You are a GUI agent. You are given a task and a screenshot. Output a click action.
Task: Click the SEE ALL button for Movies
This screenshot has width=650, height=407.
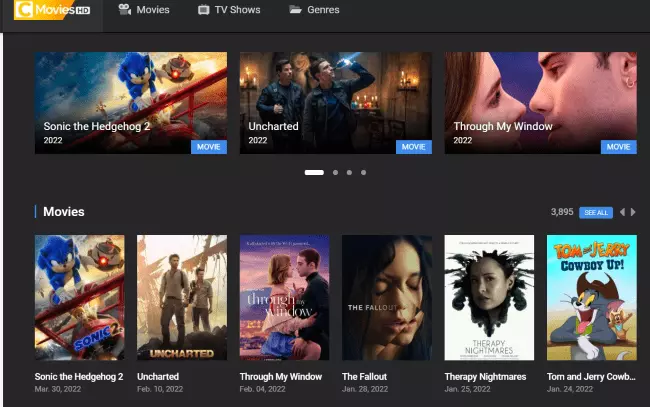(x=596, y=213)
